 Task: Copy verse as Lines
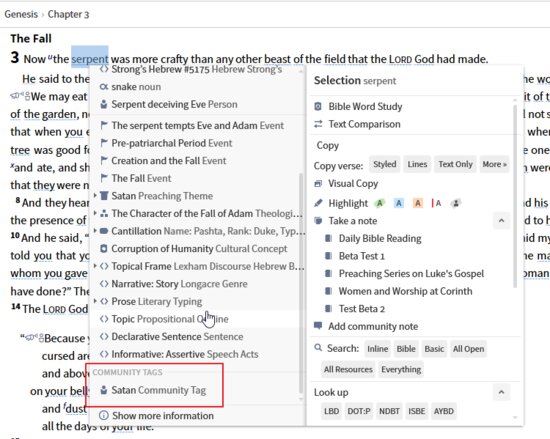417,164
